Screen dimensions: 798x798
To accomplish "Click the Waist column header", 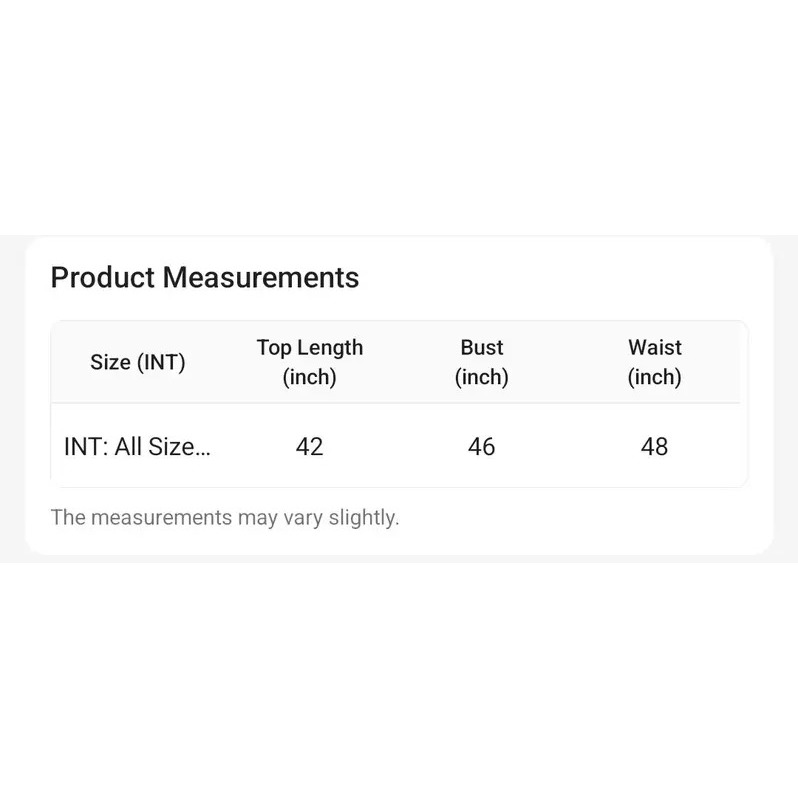I will (x=654, y=362).
